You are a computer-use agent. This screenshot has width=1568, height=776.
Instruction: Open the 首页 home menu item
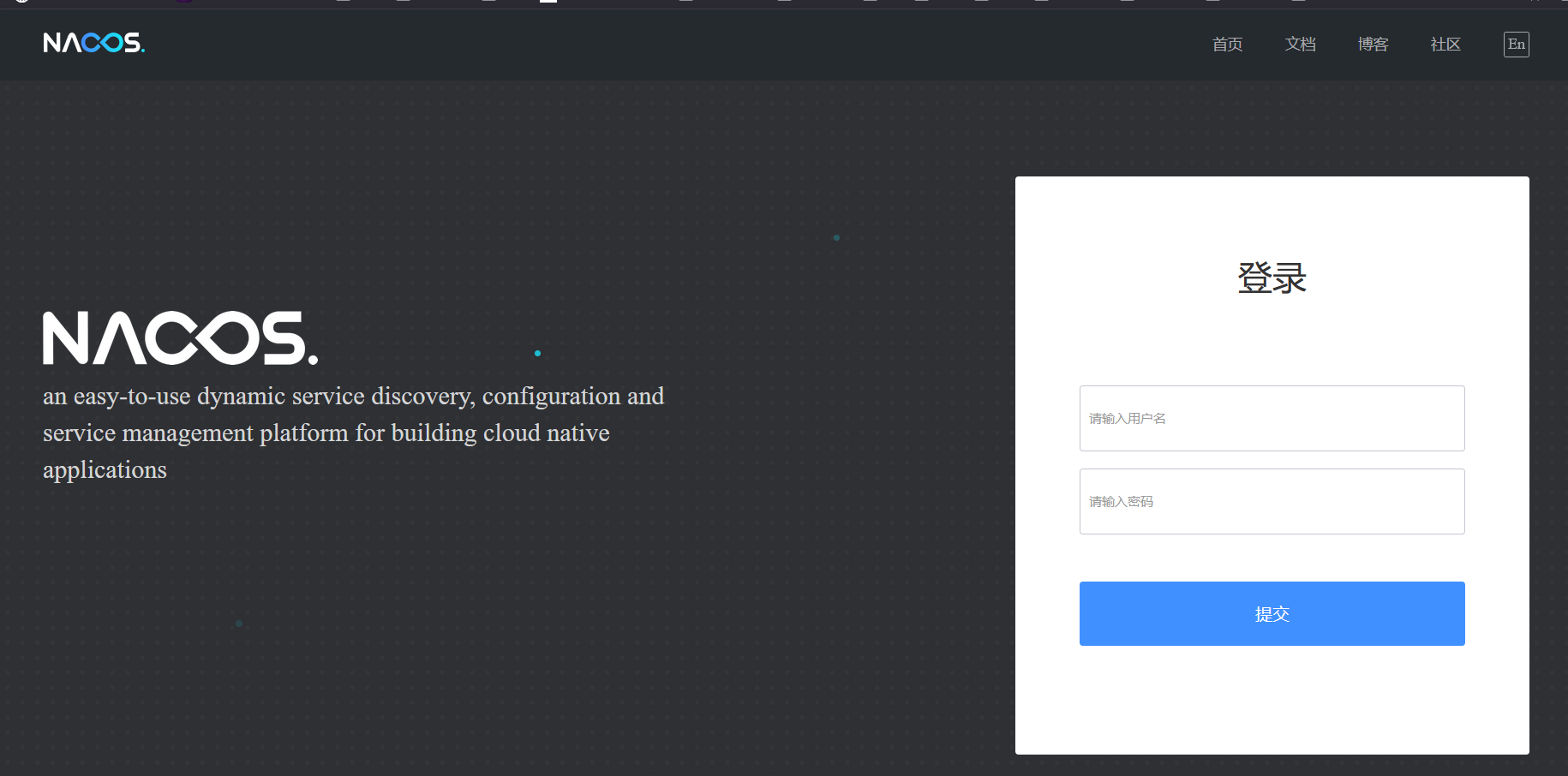(x=1227, y=45)
